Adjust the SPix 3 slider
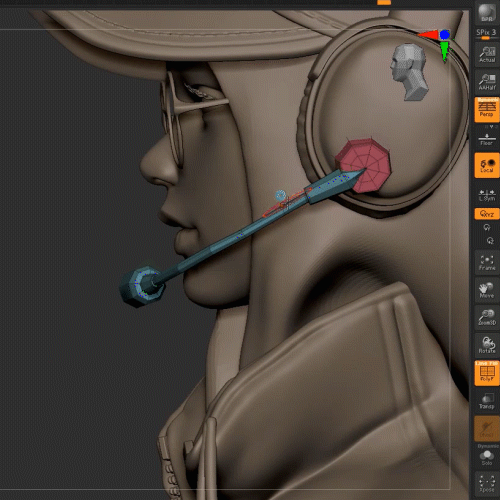Image resolution: width=500 pixels, height=500 pixels. pyautogui.click(x=487, y=34)
